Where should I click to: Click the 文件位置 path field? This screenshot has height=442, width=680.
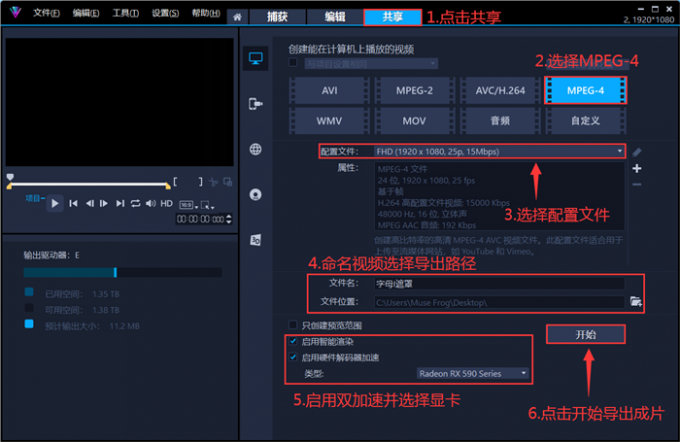click(x=499, y=302)
